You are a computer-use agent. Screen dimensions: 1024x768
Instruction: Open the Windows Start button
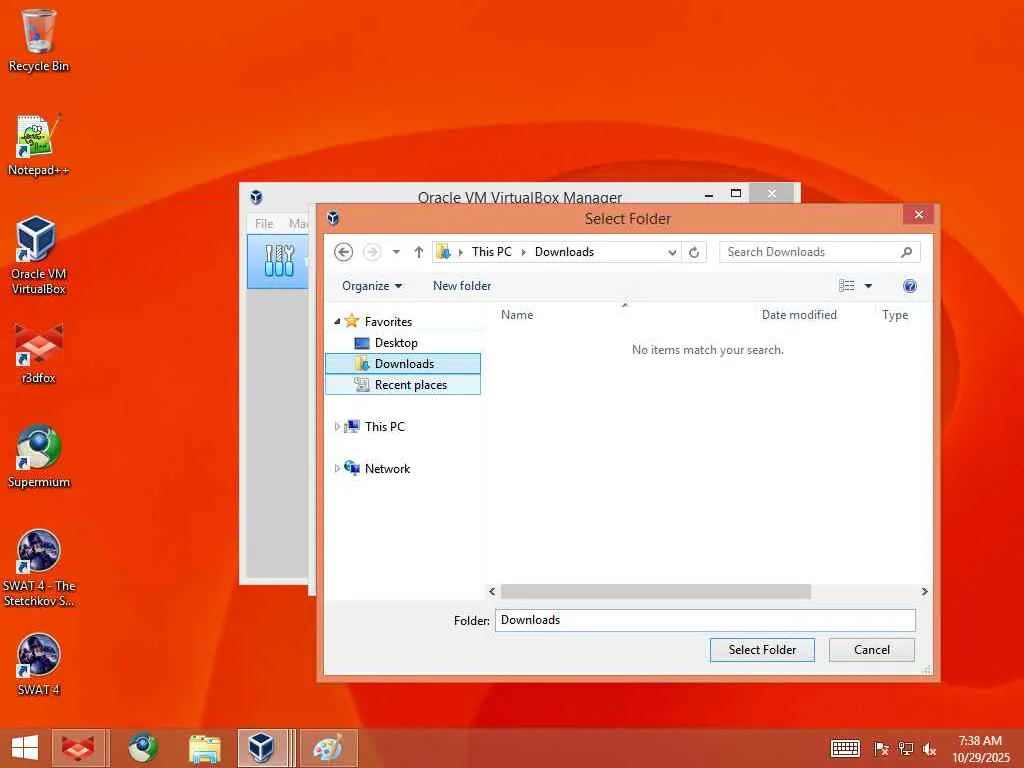[x=25, y=748]
